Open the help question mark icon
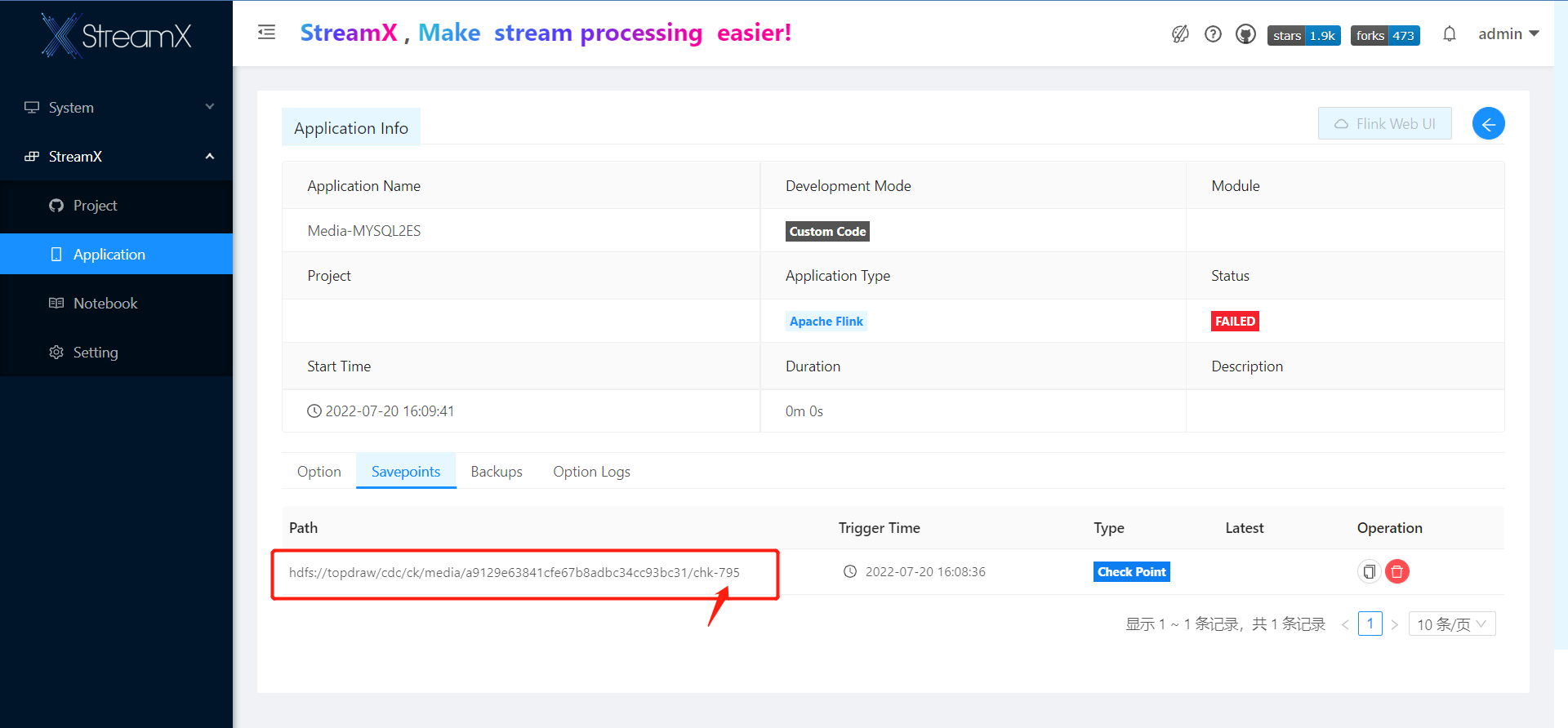The height and width of the screenshot is (728, 1568). click(x=1213, y=34)
